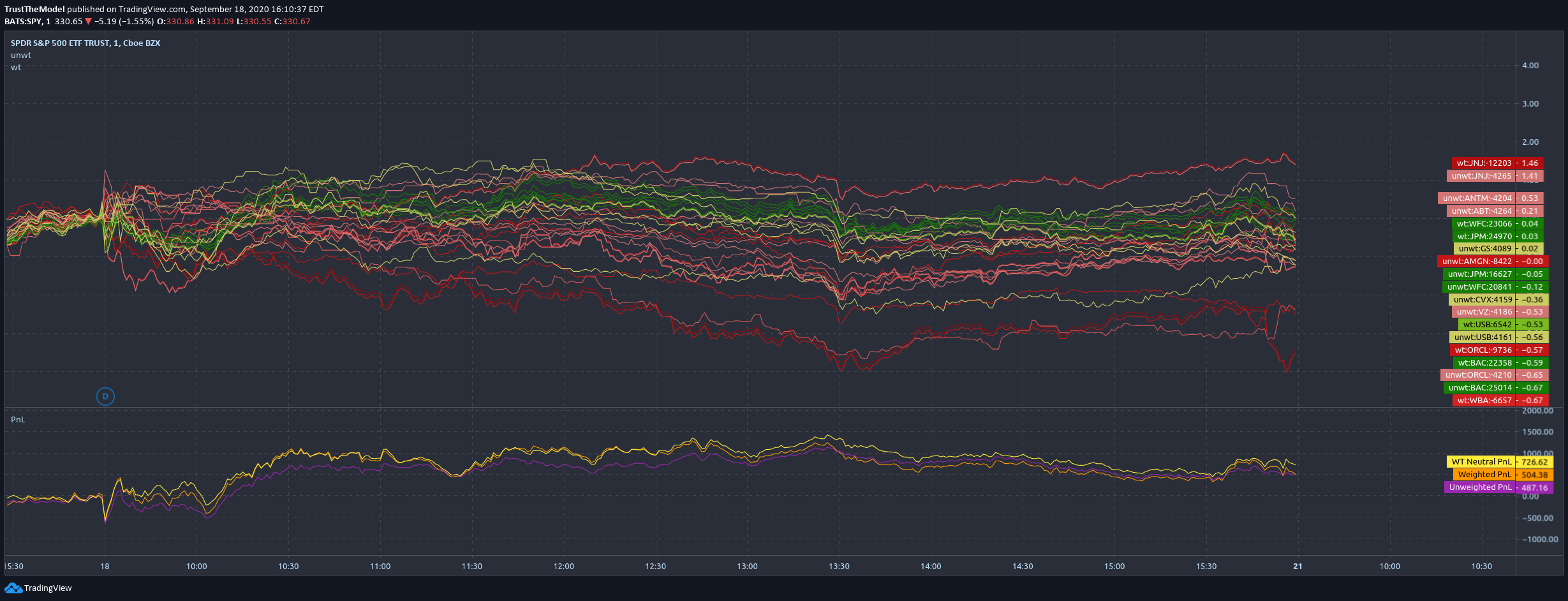
Task: Click the 13:00 time axis label
Action: click(x=748, y=566)
